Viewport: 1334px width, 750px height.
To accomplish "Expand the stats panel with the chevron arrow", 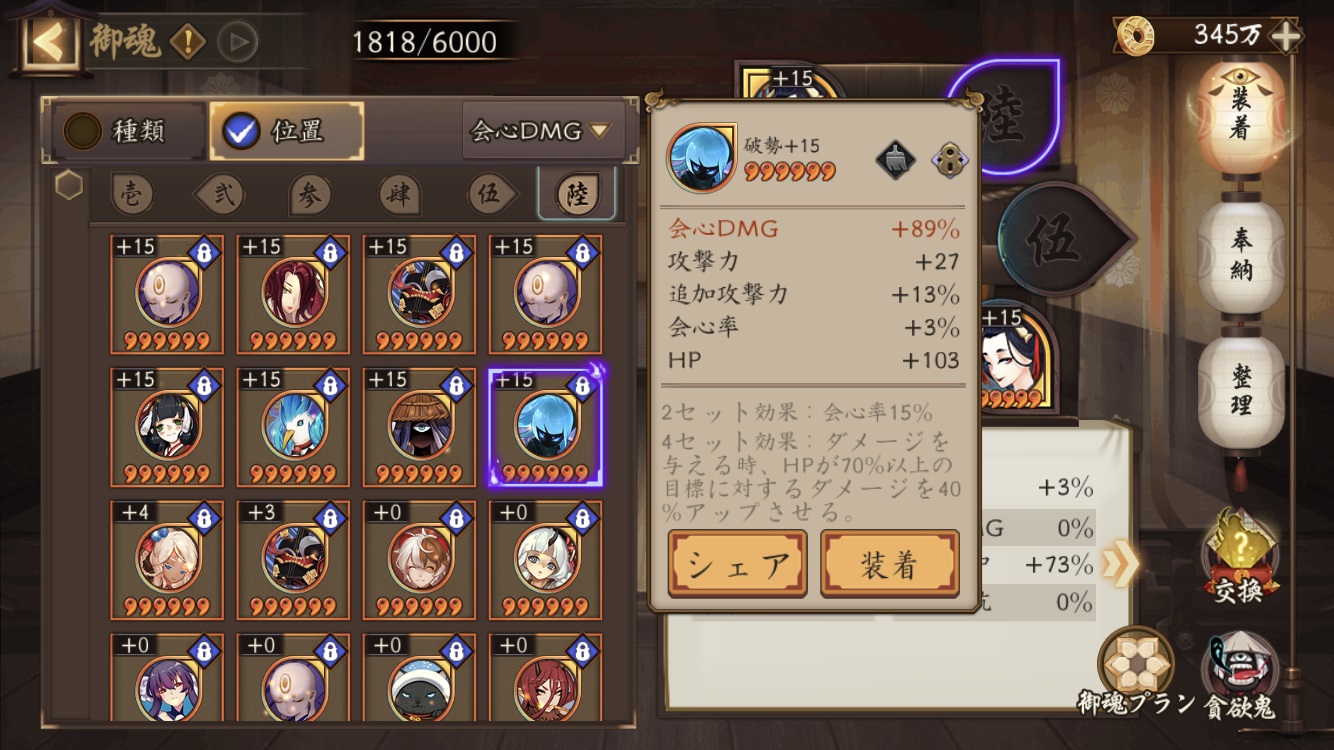I will (x=1120, y=564).
